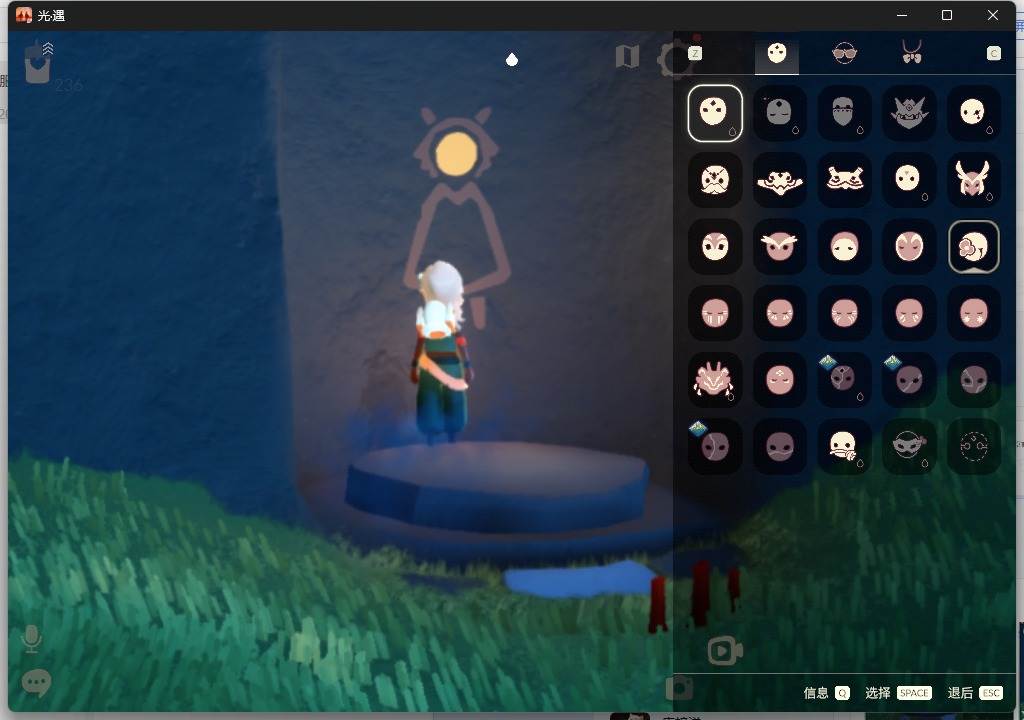
Task: Select the white owl mask with pink brow
Action: (714, 247)
